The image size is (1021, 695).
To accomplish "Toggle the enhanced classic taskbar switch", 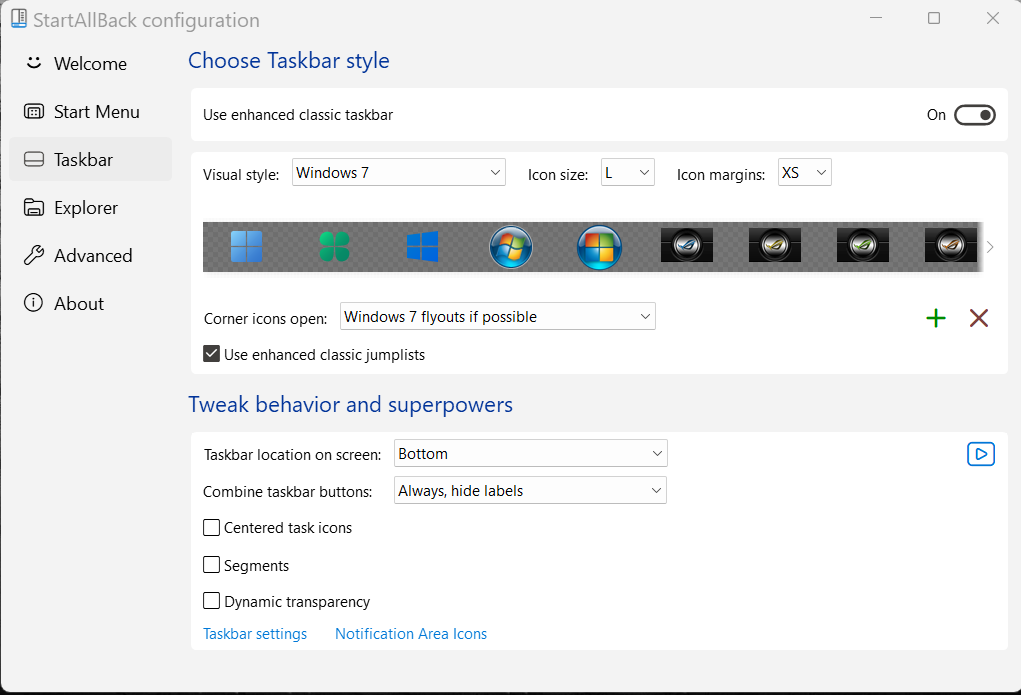I will click(x=974, y=115).
